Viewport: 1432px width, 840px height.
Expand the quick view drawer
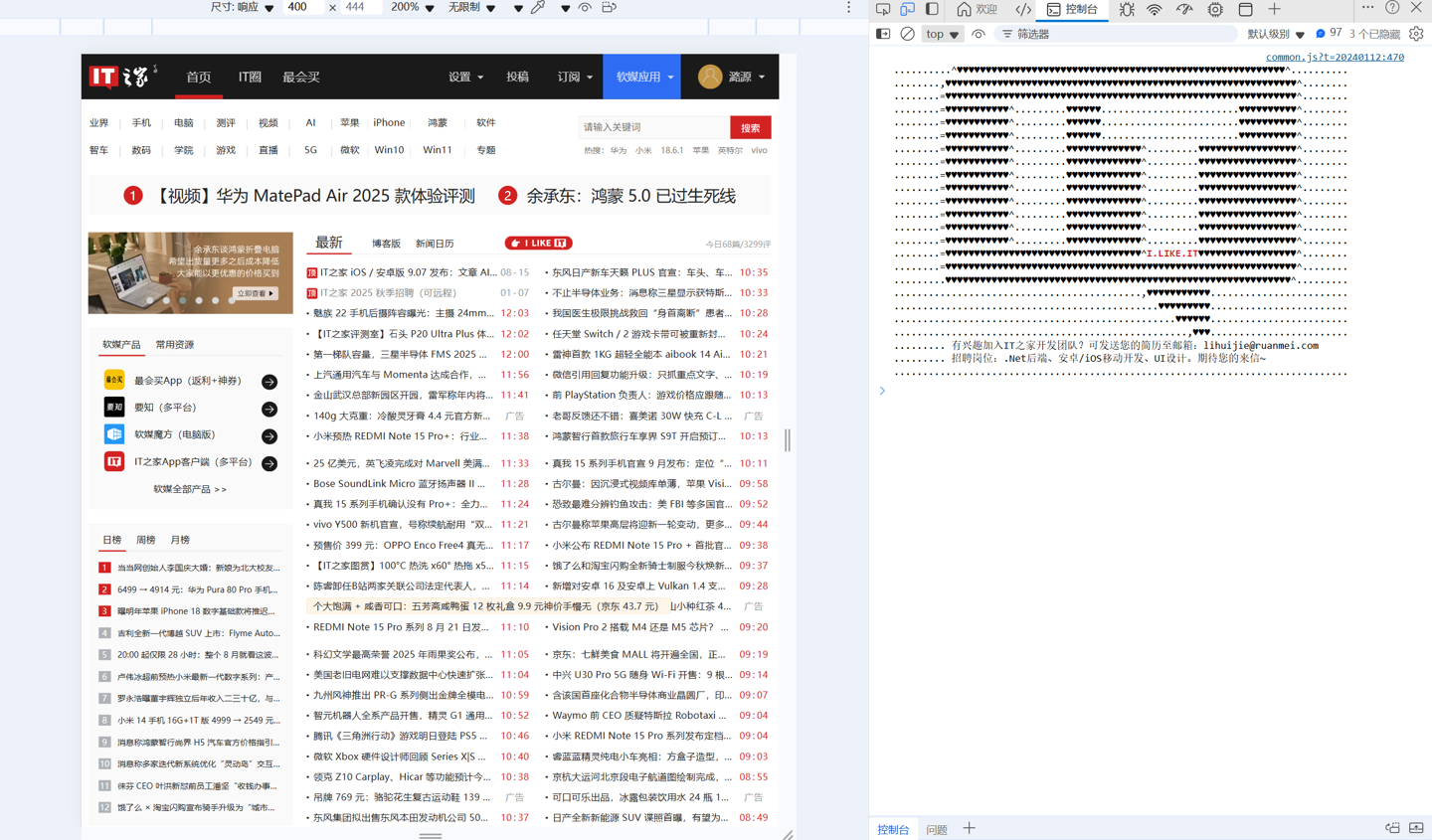[x=1416, y=828]
